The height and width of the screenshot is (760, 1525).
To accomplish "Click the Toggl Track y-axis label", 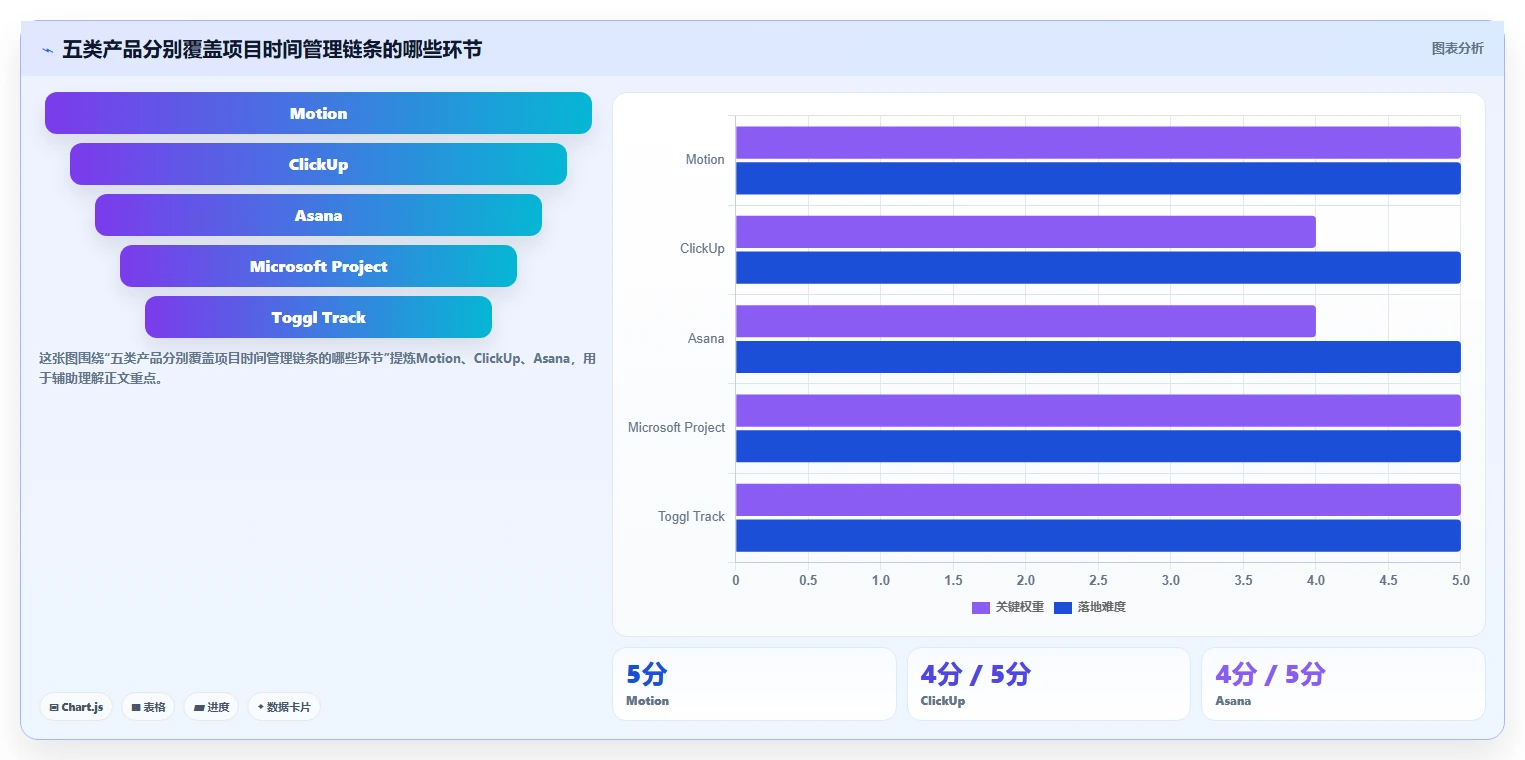I will 691,517.
